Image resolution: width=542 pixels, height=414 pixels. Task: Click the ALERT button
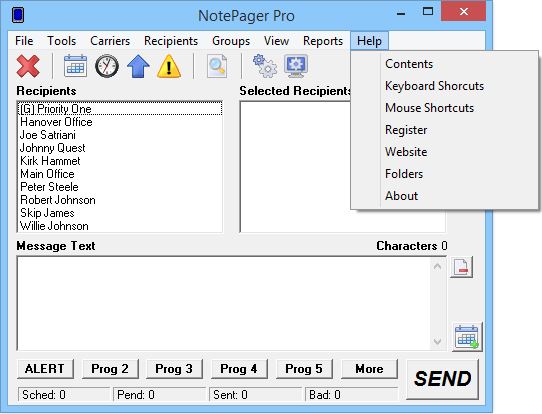(x=45, y=369)
